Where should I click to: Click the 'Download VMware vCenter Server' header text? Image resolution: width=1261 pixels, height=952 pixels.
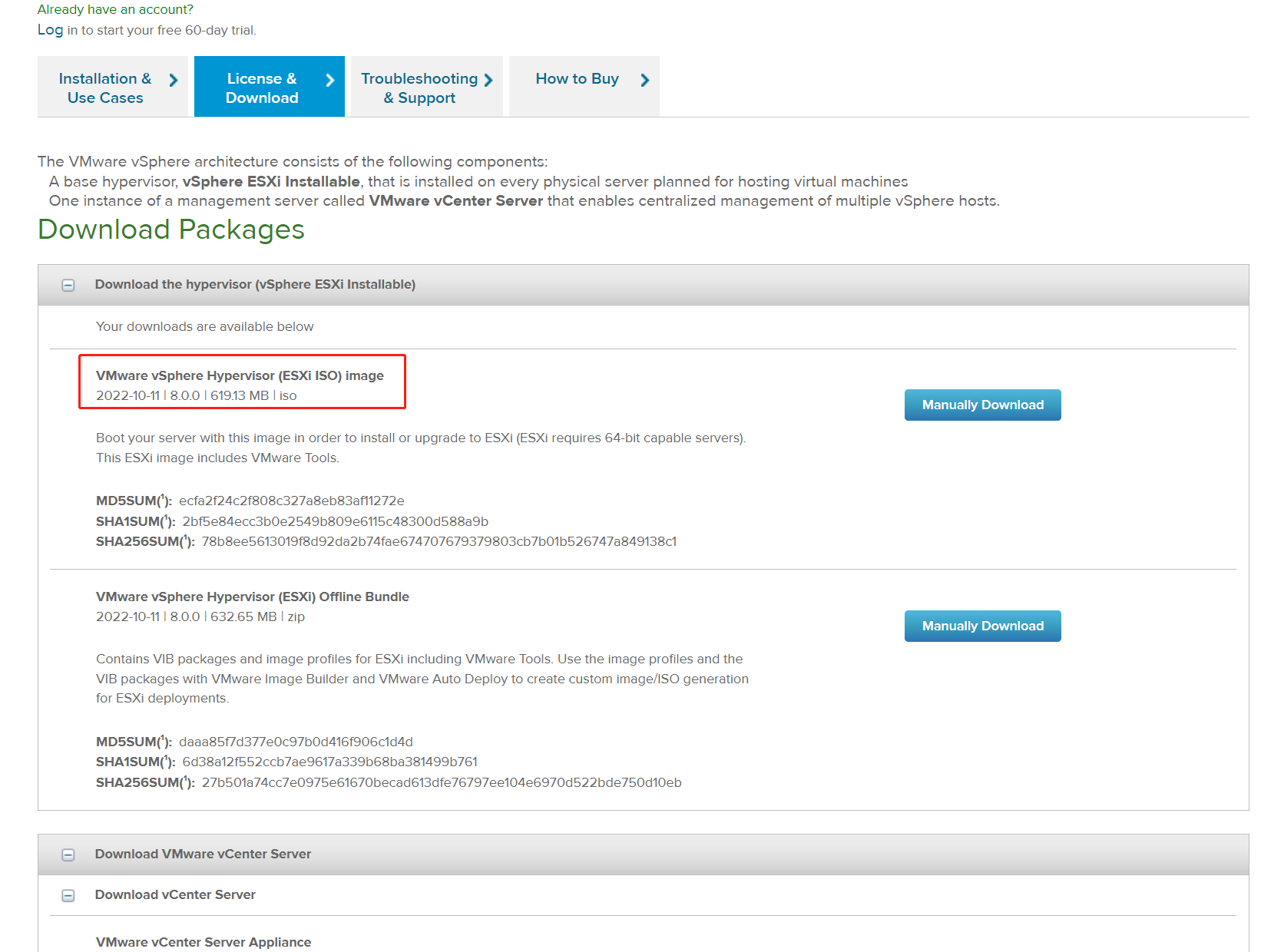(x=203, y=854)
